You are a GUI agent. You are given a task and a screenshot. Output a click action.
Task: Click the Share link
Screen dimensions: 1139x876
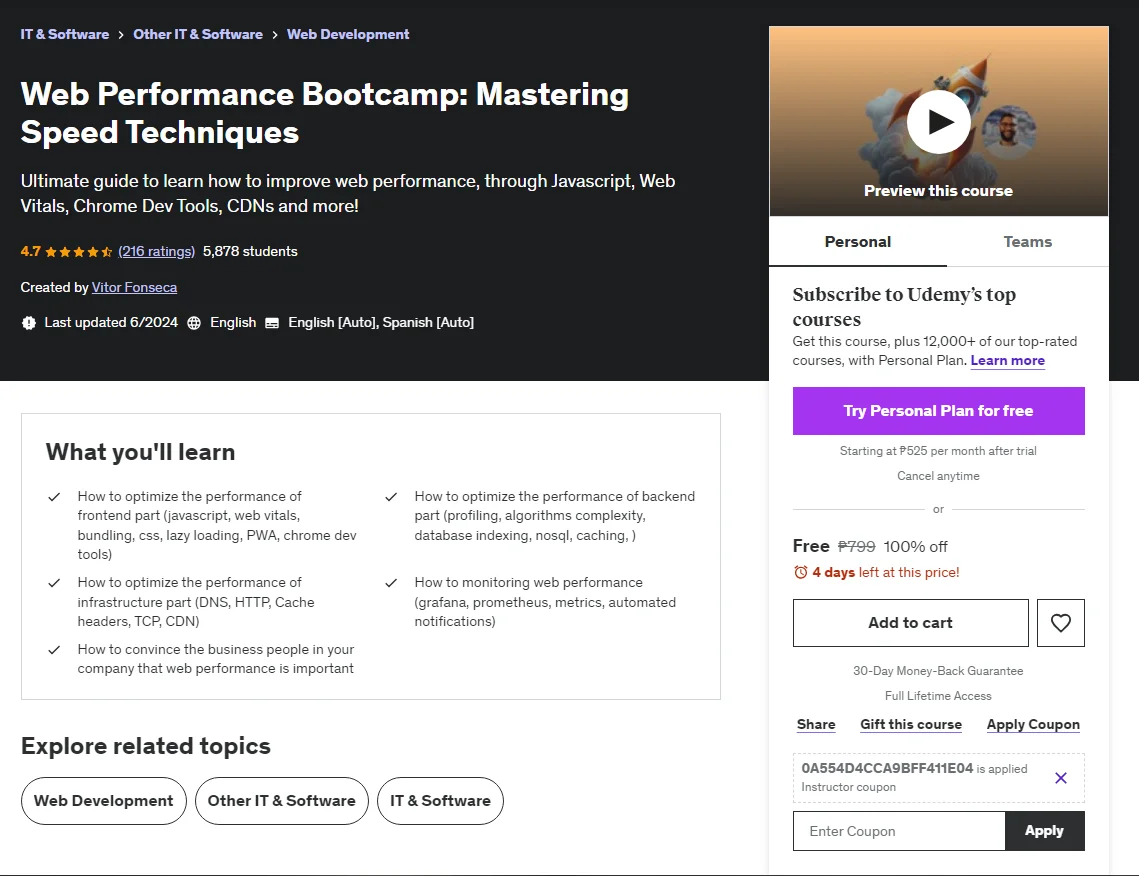[x=816, y=724]
